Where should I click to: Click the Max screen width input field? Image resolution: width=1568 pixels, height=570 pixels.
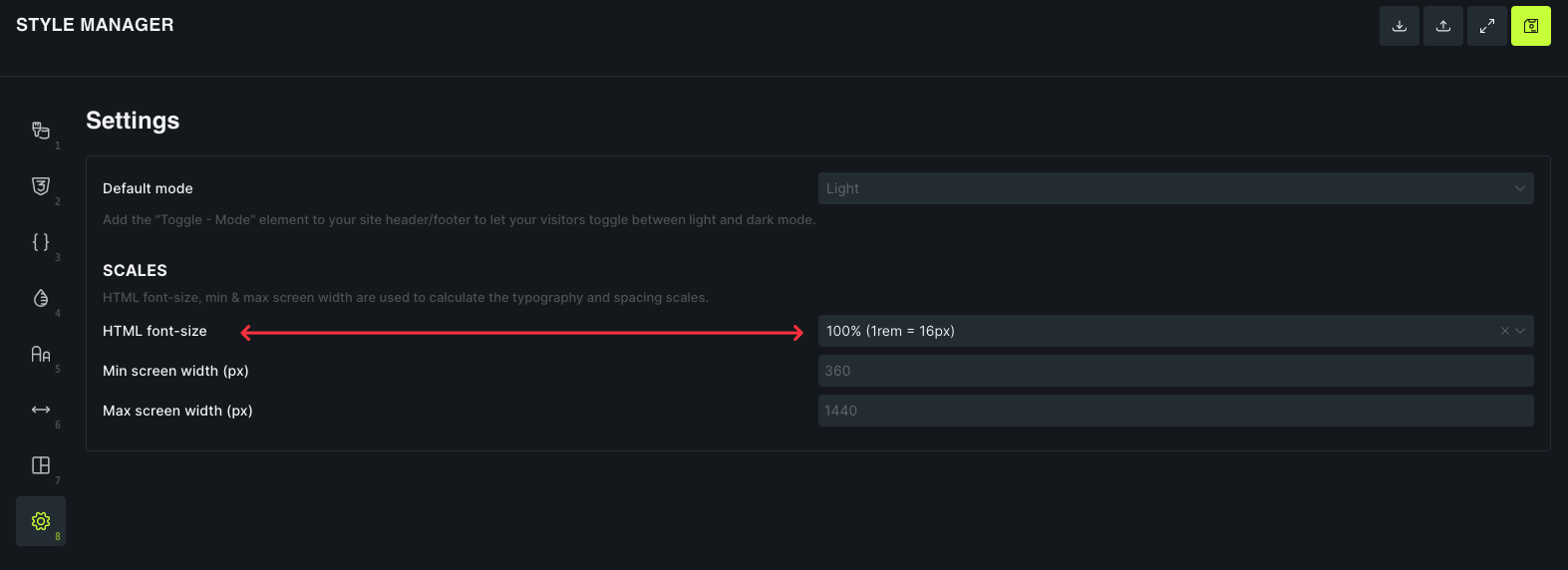(x=1174, y=411)
